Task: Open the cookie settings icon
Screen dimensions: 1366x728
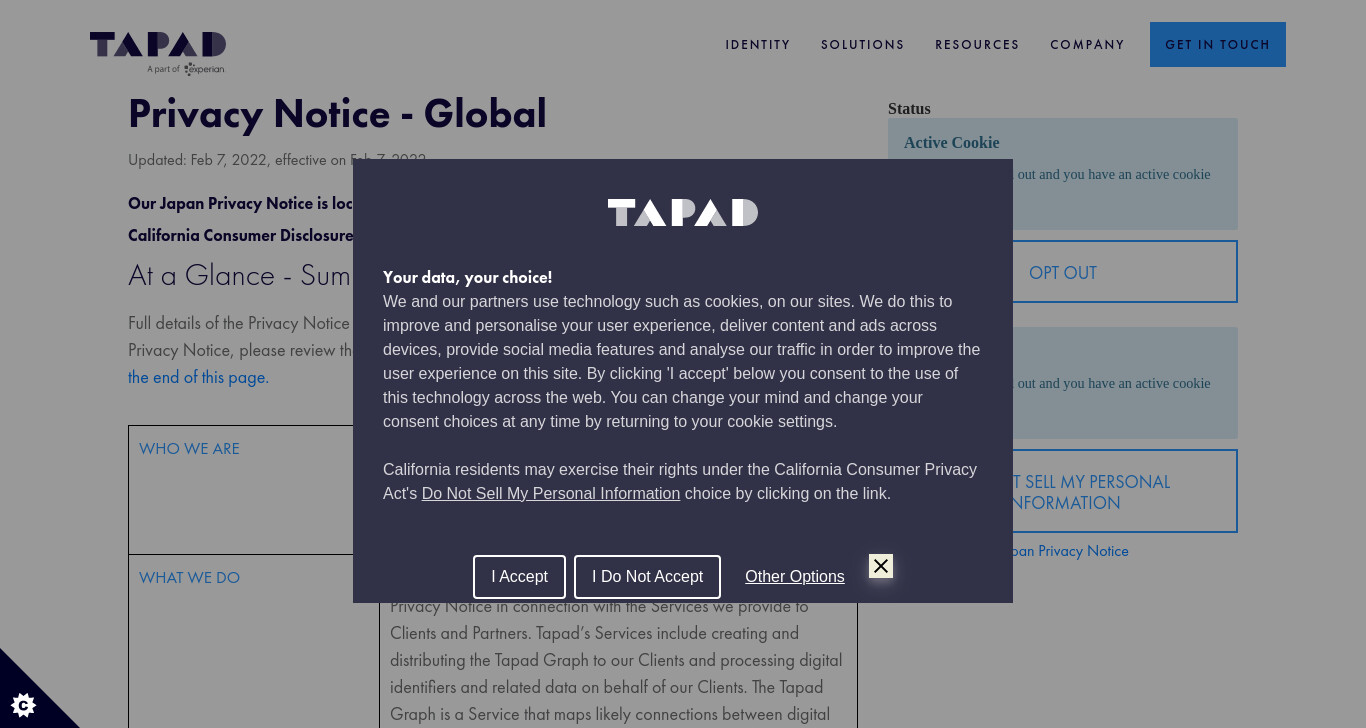Action: [23, 705]
